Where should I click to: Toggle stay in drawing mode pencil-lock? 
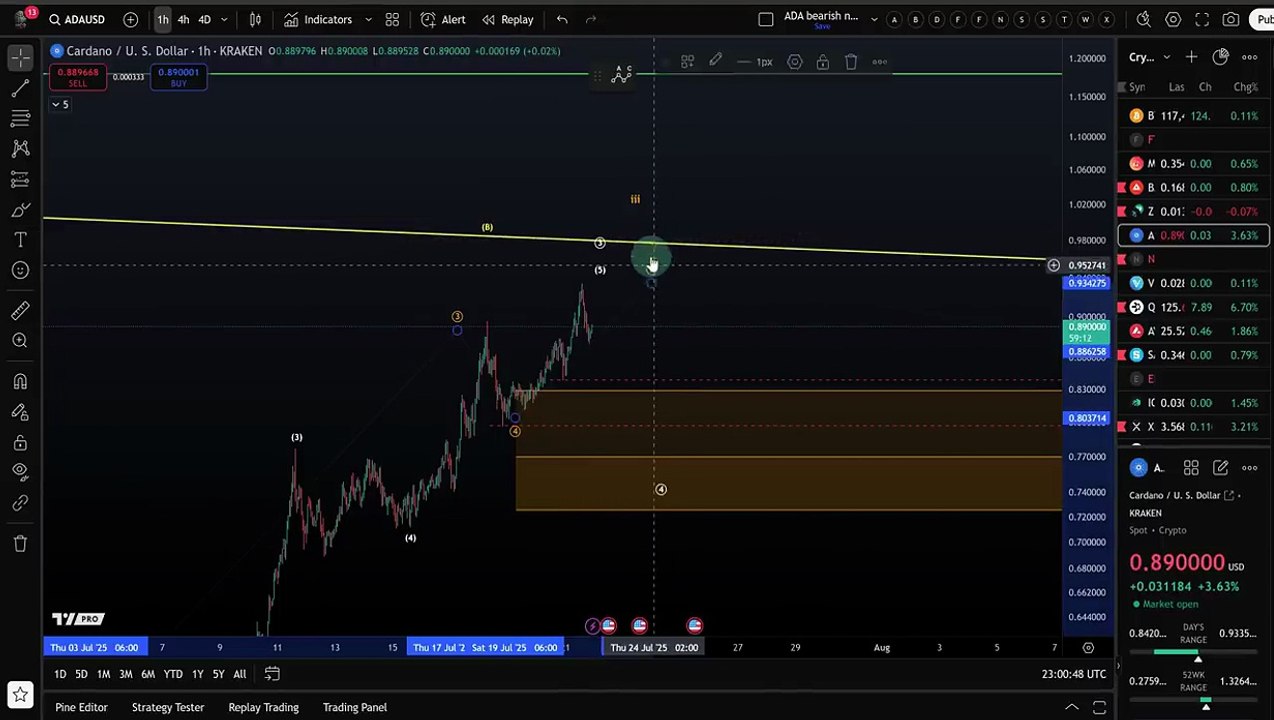coord(20,412)
